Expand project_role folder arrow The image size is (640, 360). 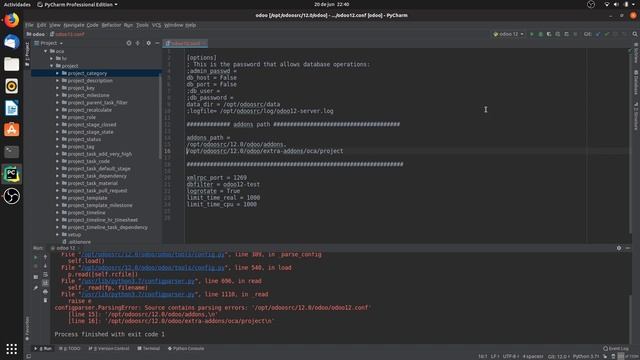[x=58, y=118]
